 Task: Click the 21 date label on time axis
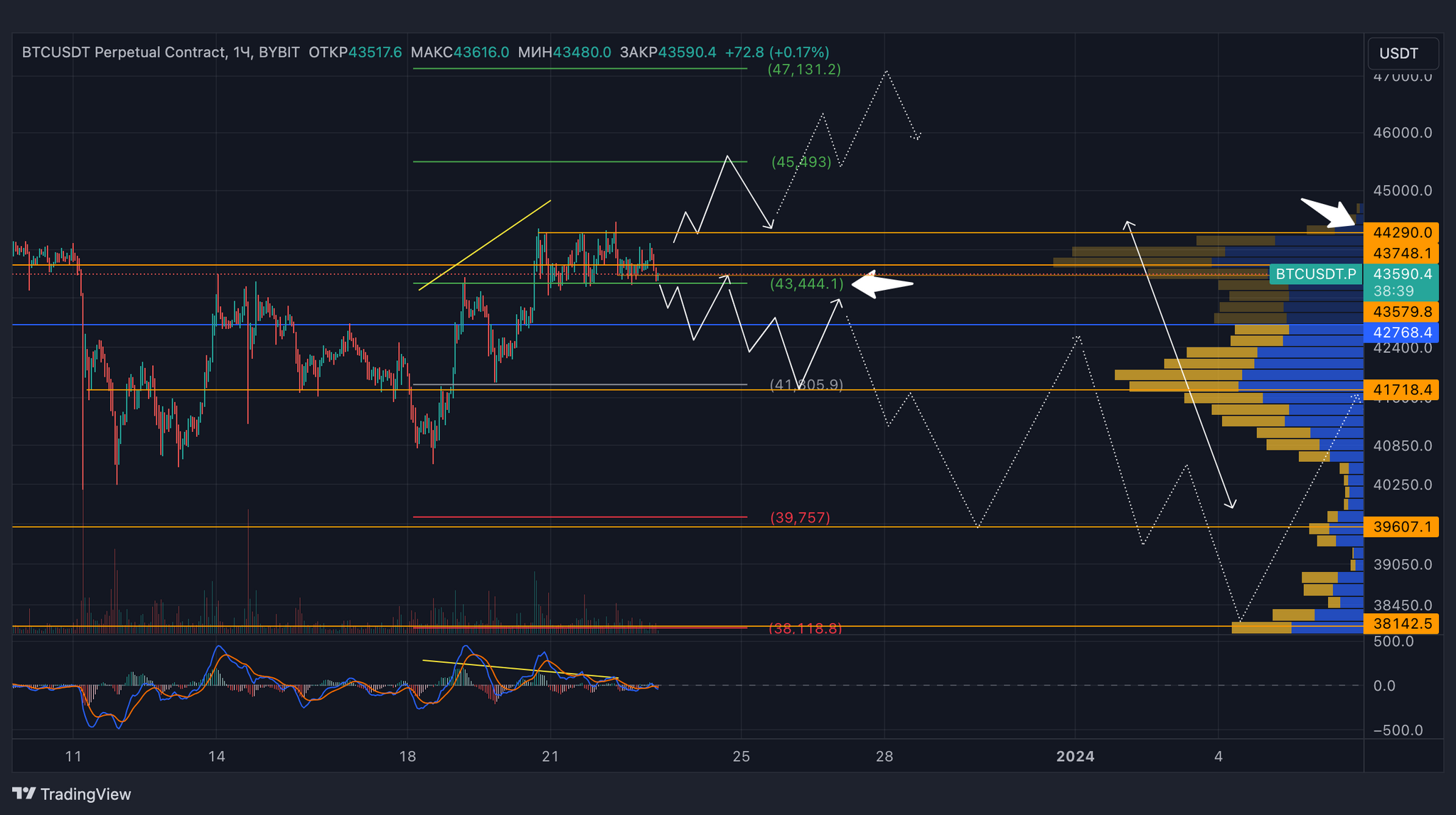pyautogui.click(x=550, y=756)
